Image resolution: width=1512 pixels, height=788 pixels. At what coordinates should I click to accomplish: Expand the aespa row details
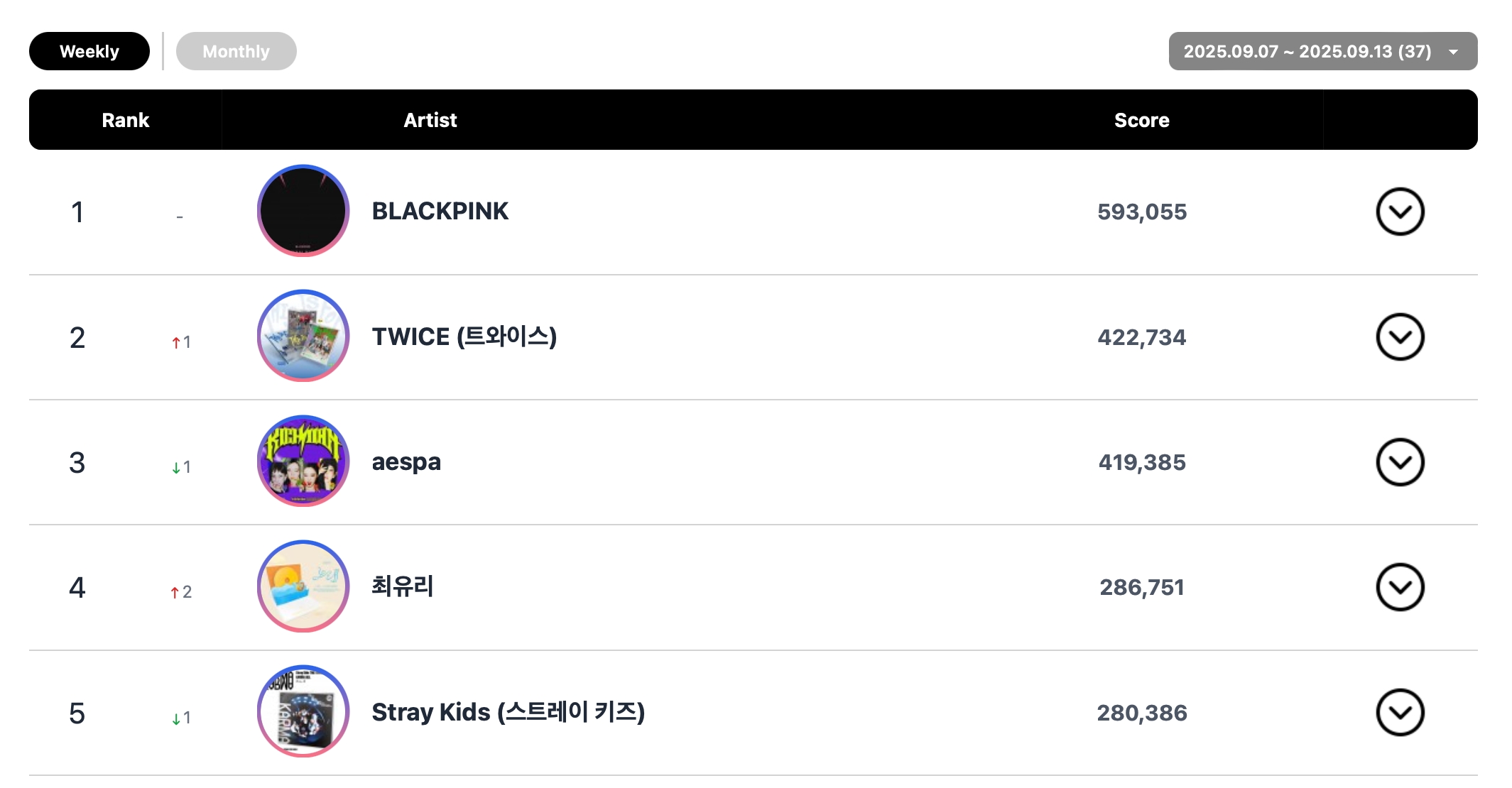click(1400, 462)
